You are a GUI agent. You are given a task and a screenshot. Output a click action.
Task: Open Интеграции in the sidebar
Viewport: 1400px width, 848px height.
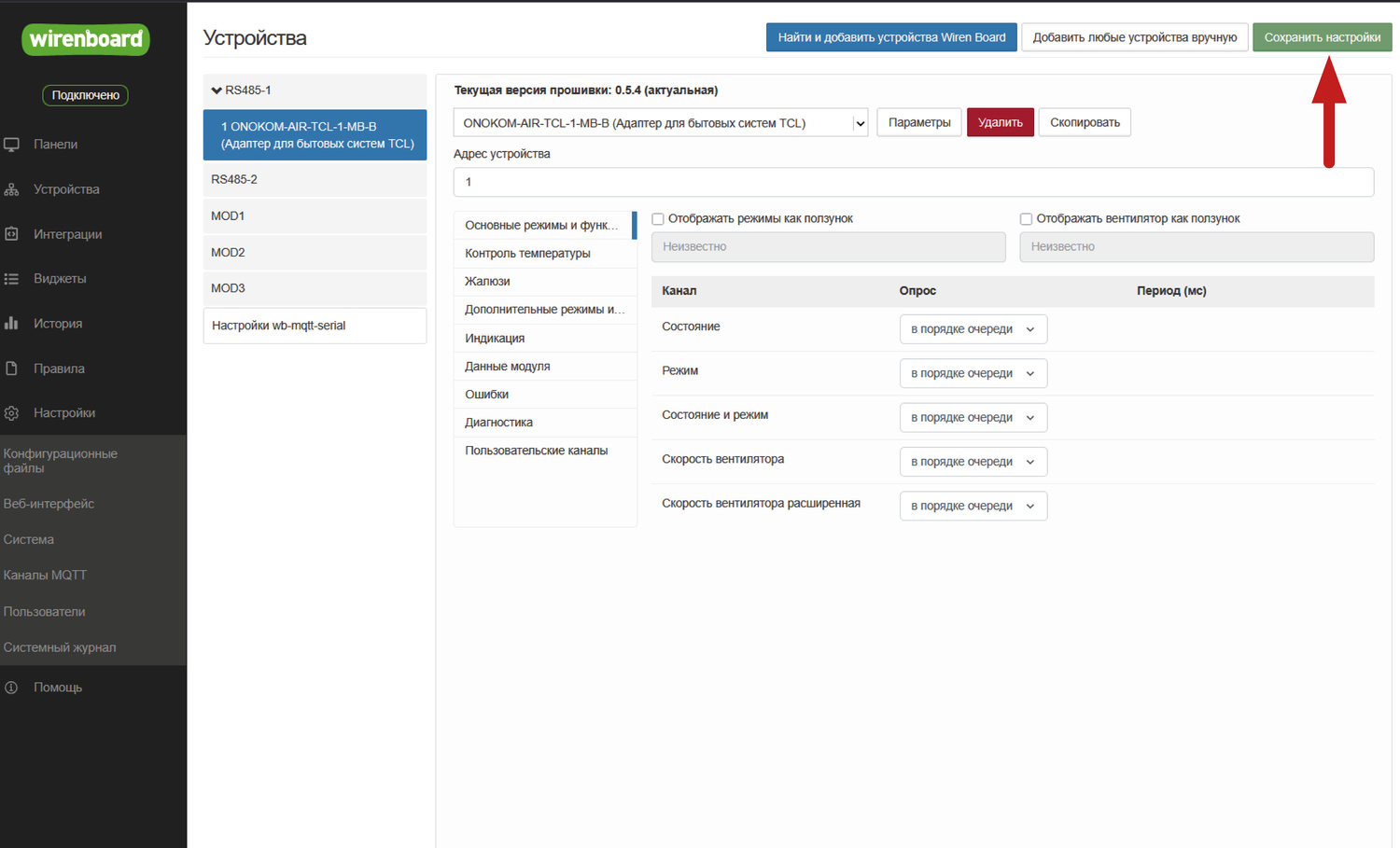68,234
